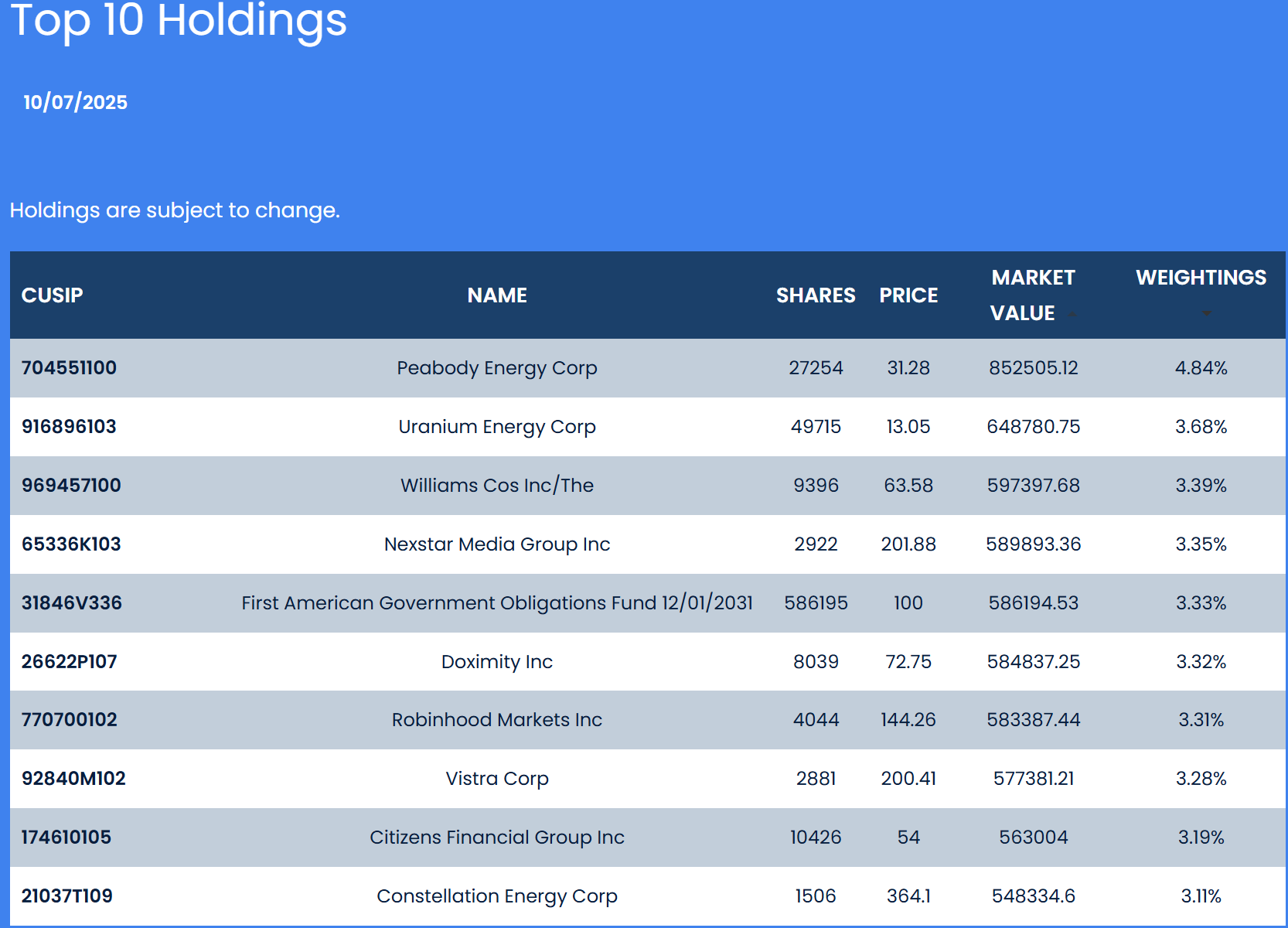Select CUSIP 31846V336 cell
Image resolution: width=1288 pixels, height=928 pixels.
click(x=72, y=603)
